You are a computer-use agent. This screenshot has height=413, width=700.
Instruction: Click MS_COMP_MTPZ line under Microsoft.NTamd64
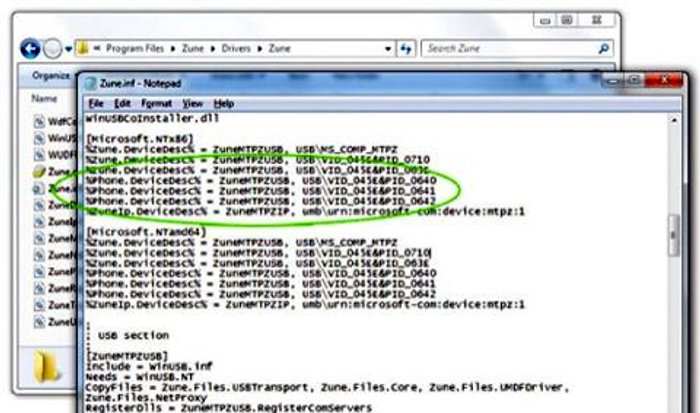pyautogui.click(x=242, y=242)
